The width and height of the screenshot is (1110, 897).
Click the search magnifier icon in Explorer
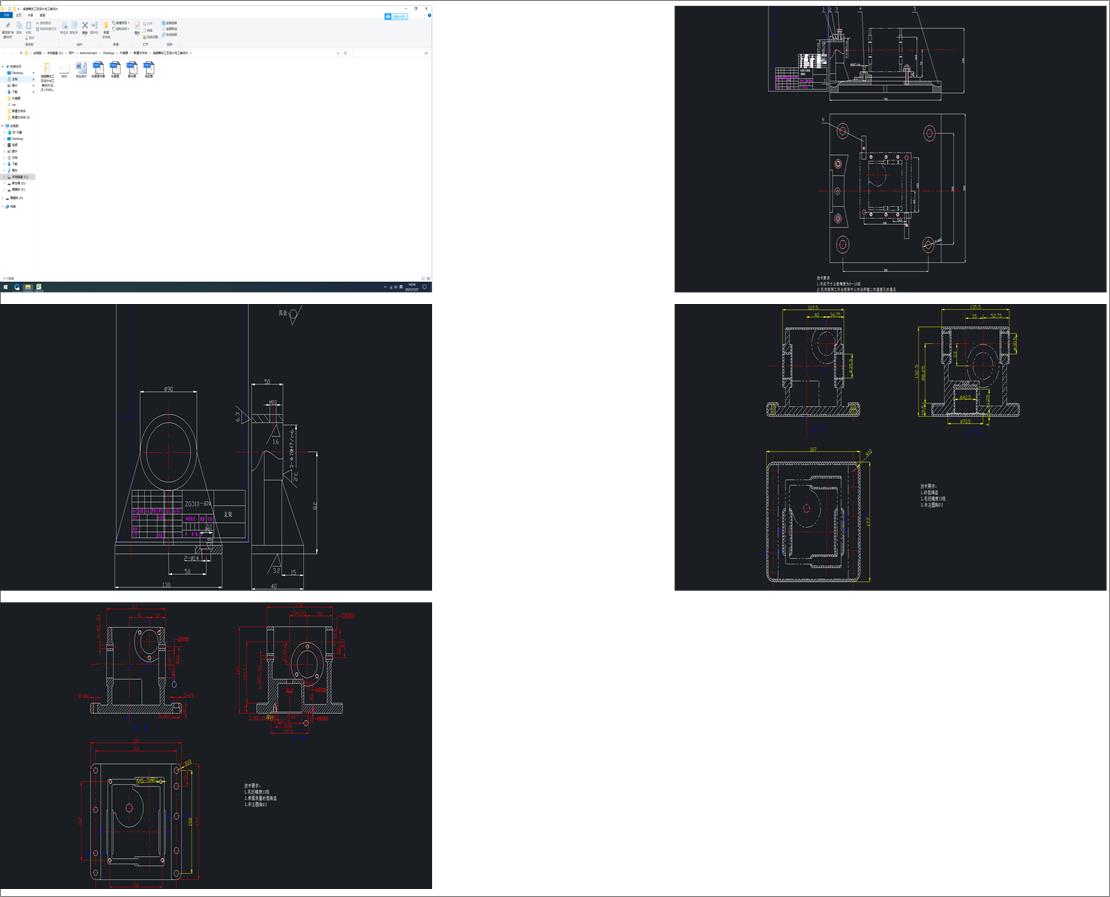(425, 53)
